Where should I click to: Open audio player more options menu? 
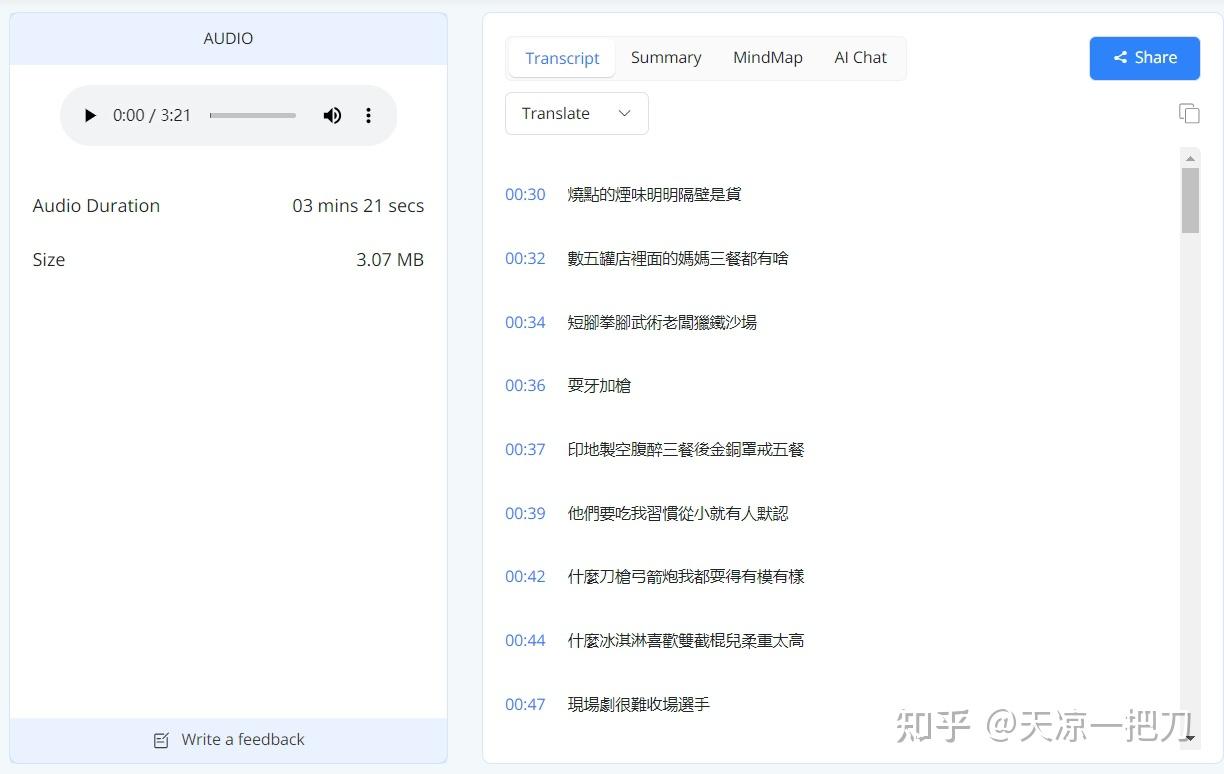coord(368,115)
